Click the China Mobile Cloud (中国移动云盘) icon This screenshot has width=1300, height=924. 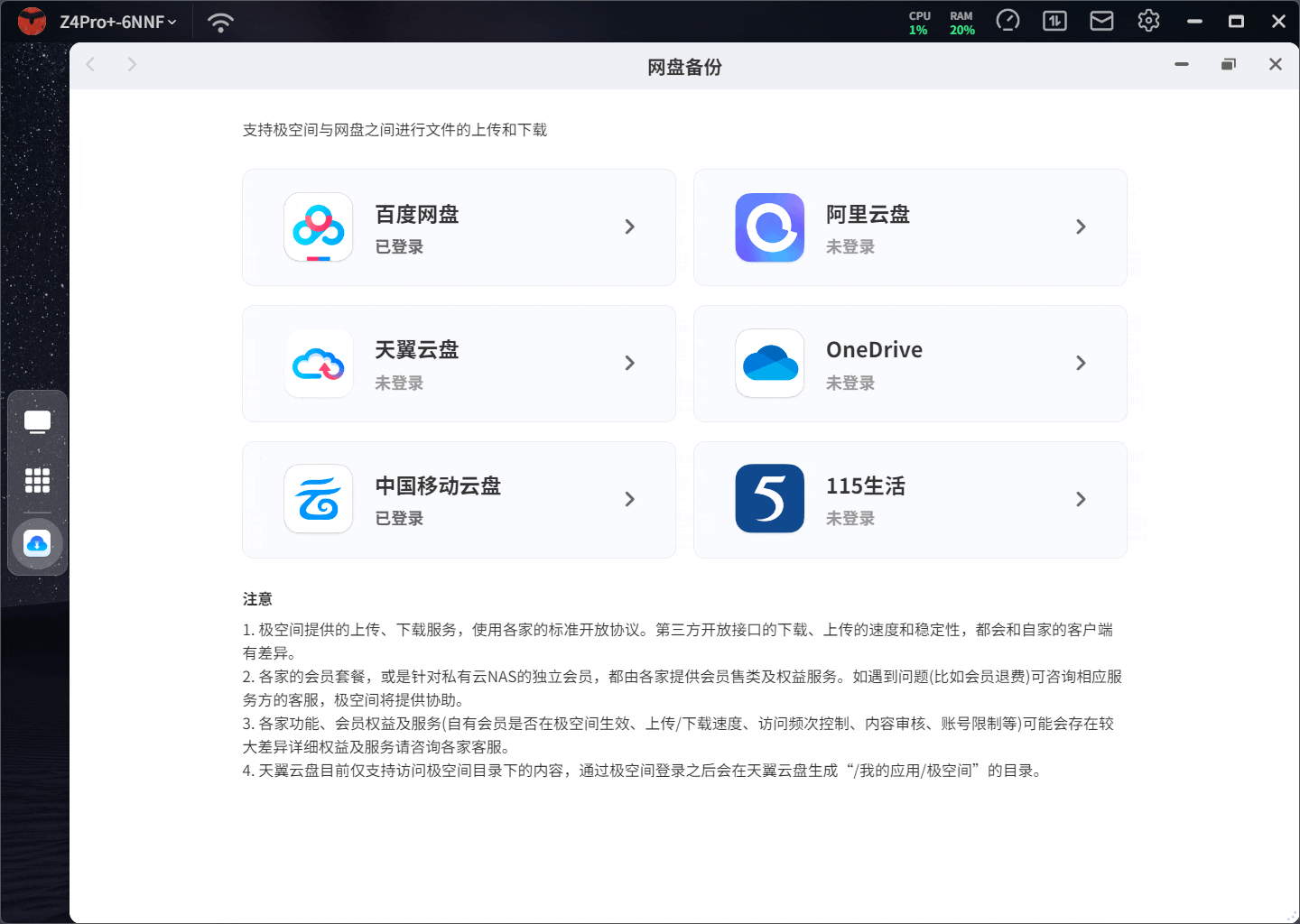click(x=319, y=499)
